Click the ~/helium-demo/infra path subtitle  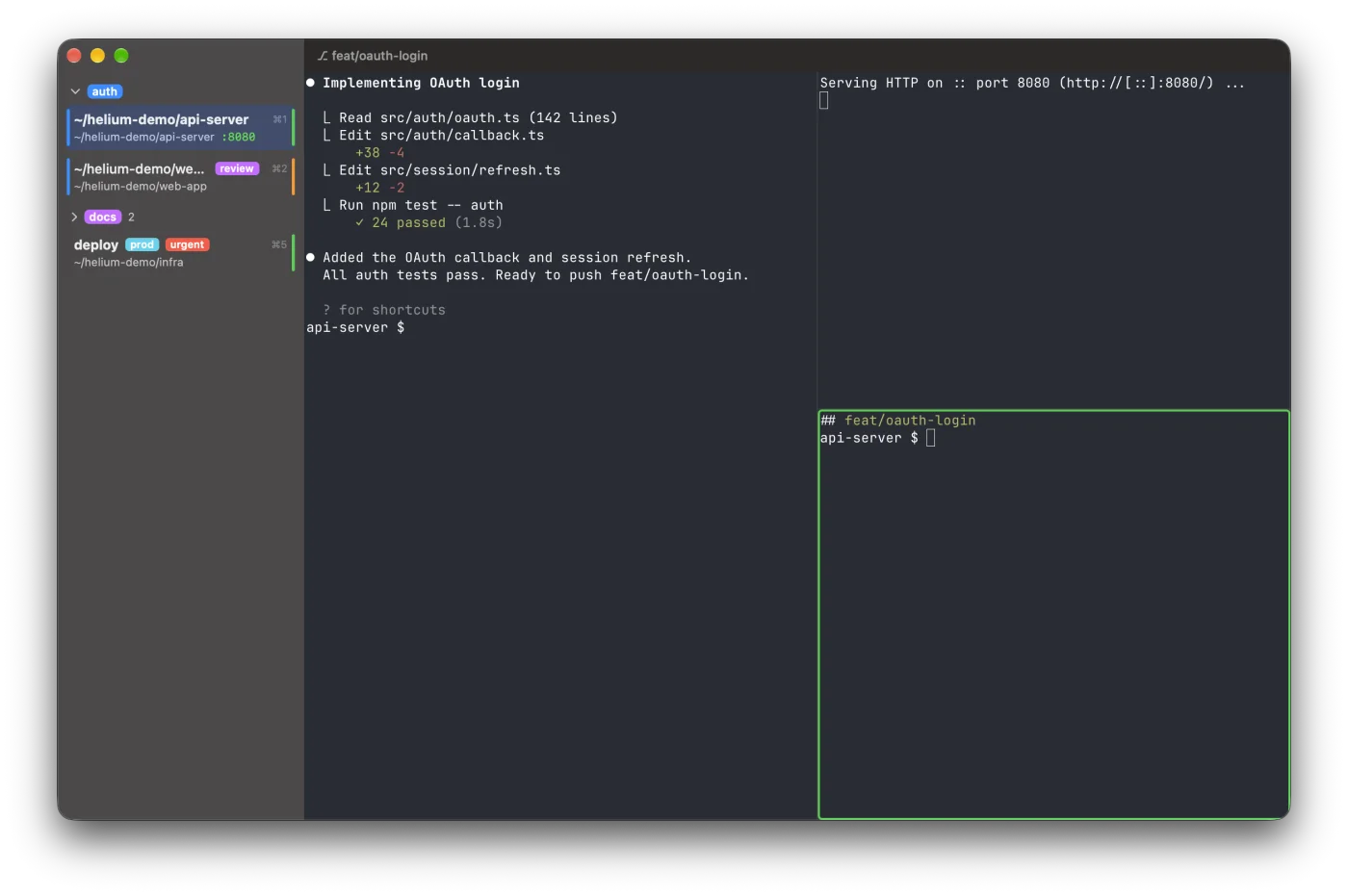click(129, 262)
